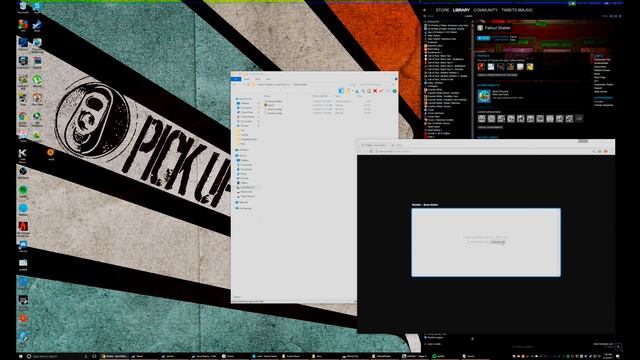Click the red X delete icon in Explorer toolbar
The height and width of the screenshot is (360, 640).
pyautogui.click(x=375, y=91)
